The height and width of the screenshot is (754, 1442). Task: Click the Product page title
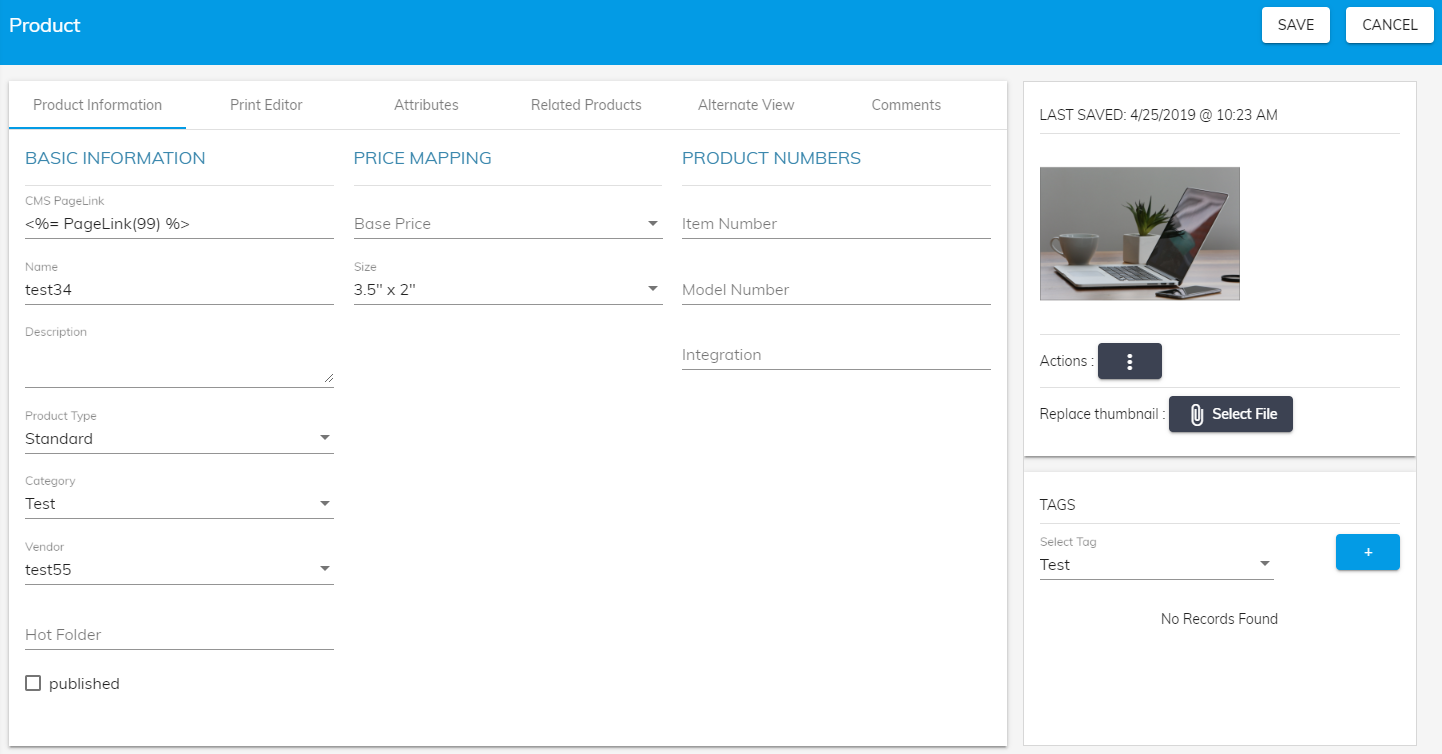(x=45, y=25)
